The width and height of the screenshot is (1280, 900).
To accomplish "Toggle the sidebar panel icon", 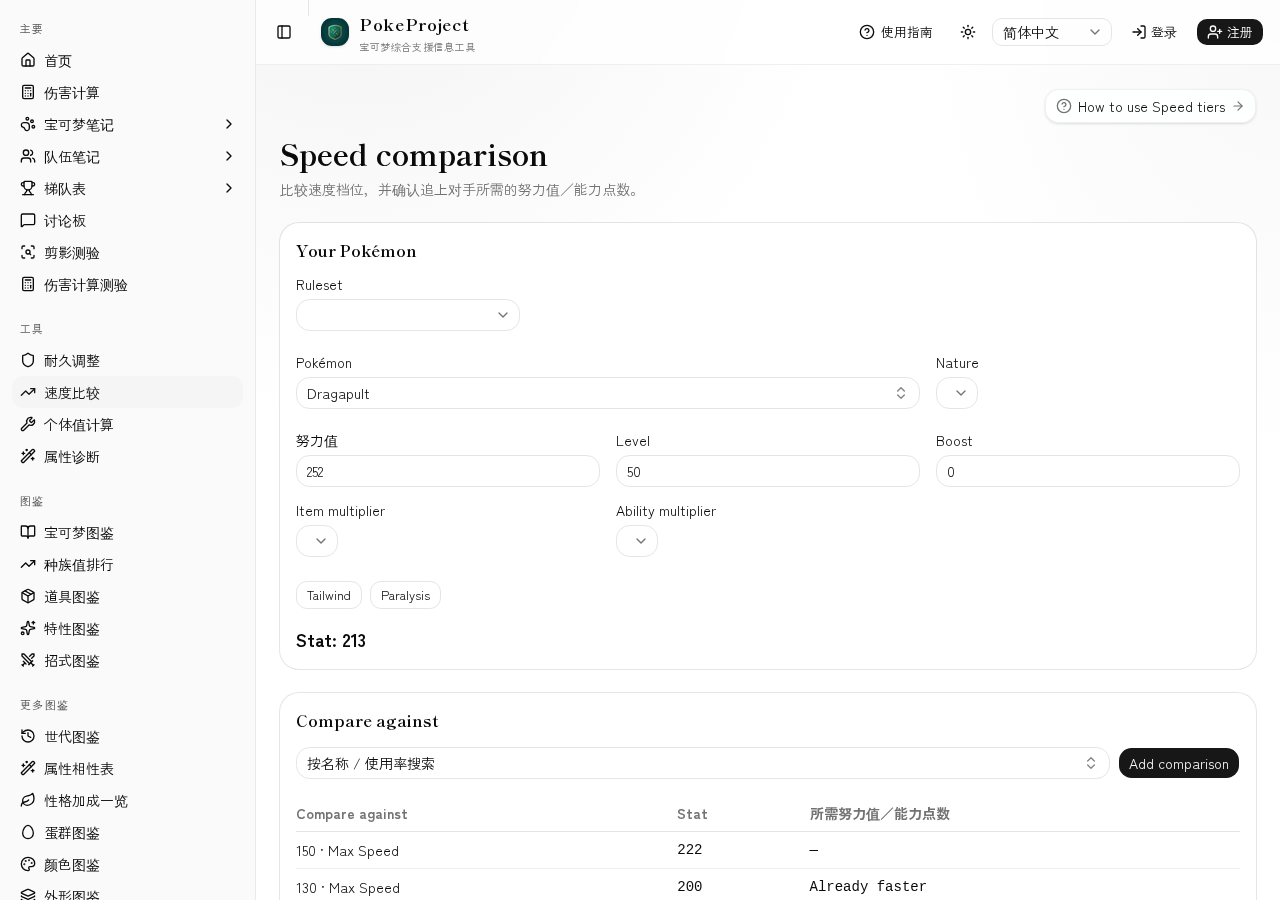I will 284,32.
